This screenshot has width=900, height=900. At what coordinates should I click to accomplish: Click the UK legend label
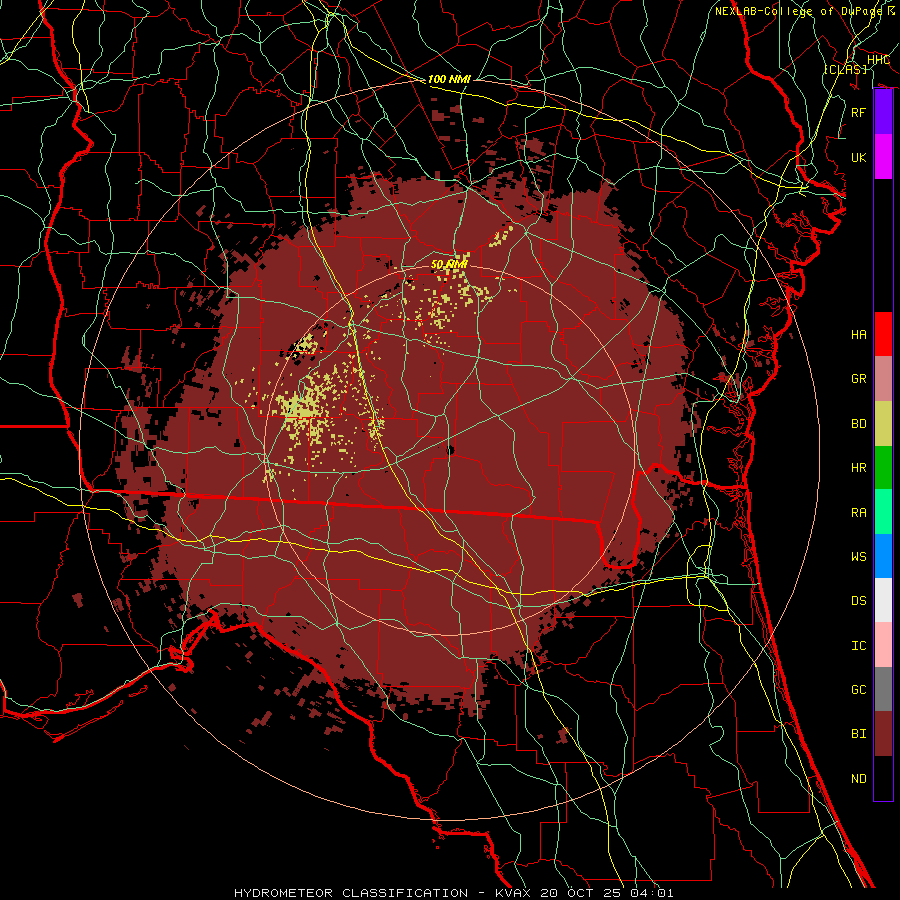click(858, 157)
